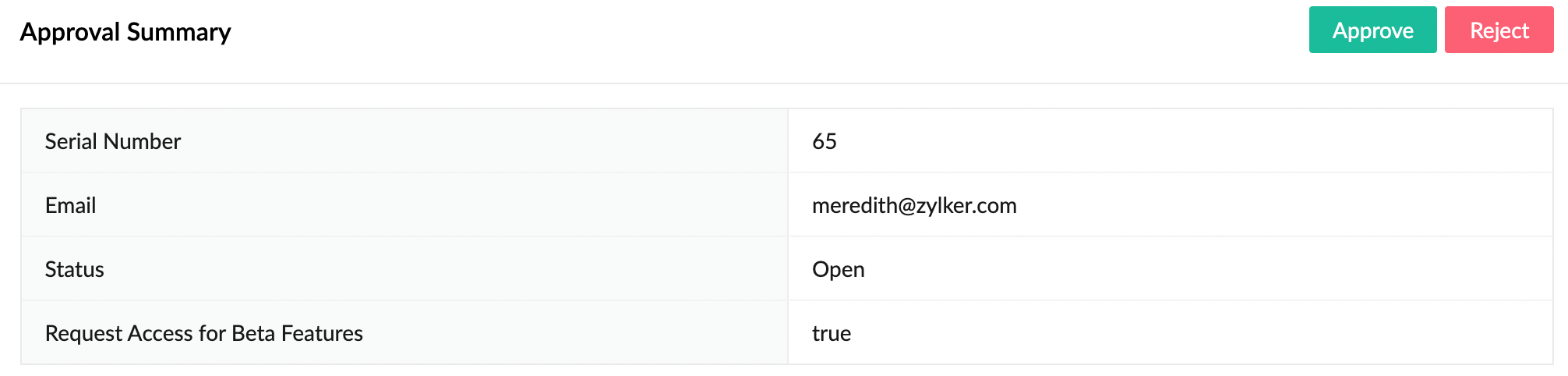Click the meredith@zylker.com email address

914,205
